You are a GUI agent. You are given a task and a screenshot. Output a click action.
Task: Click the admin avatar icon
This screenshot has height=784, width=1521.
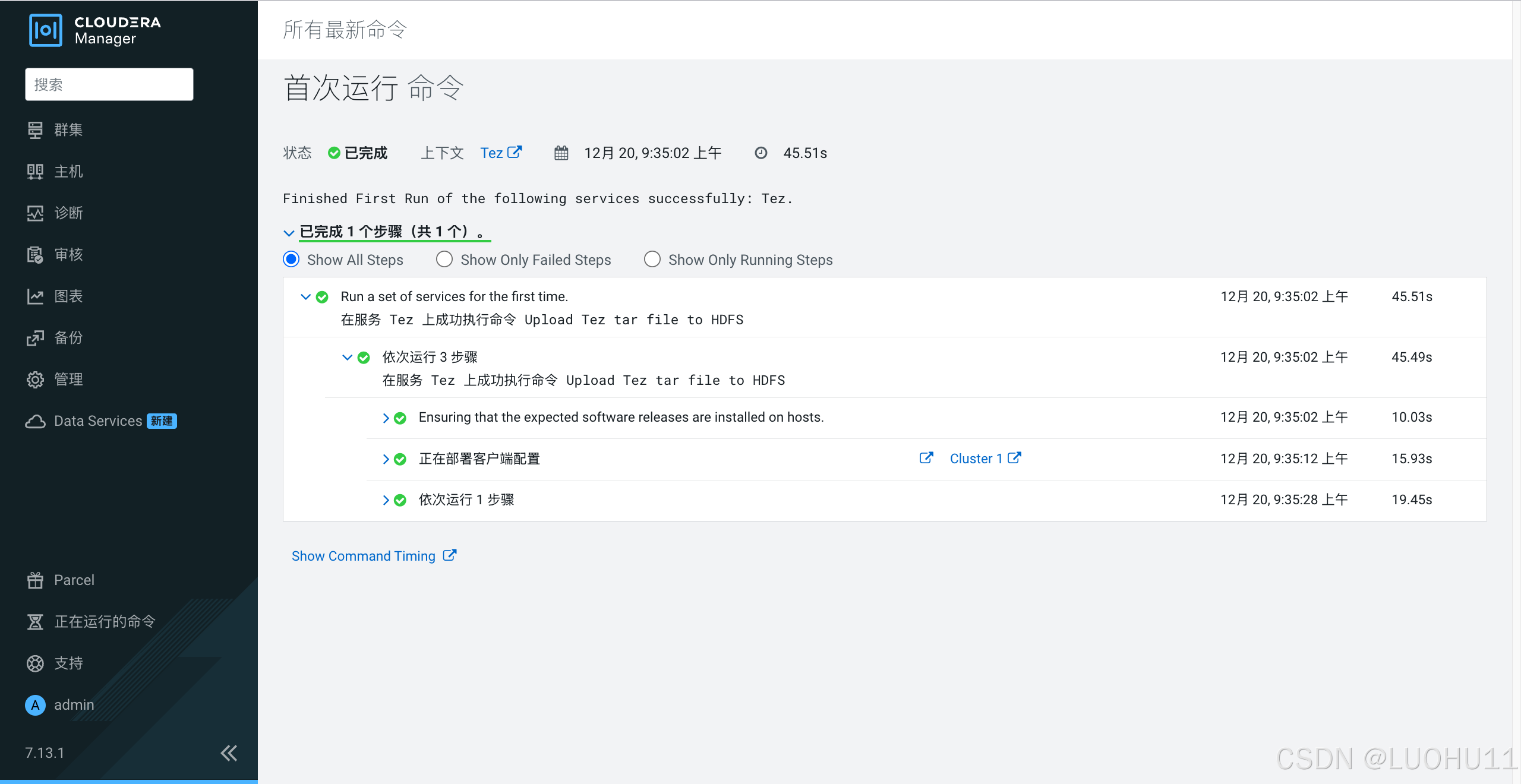pos(35,704)
